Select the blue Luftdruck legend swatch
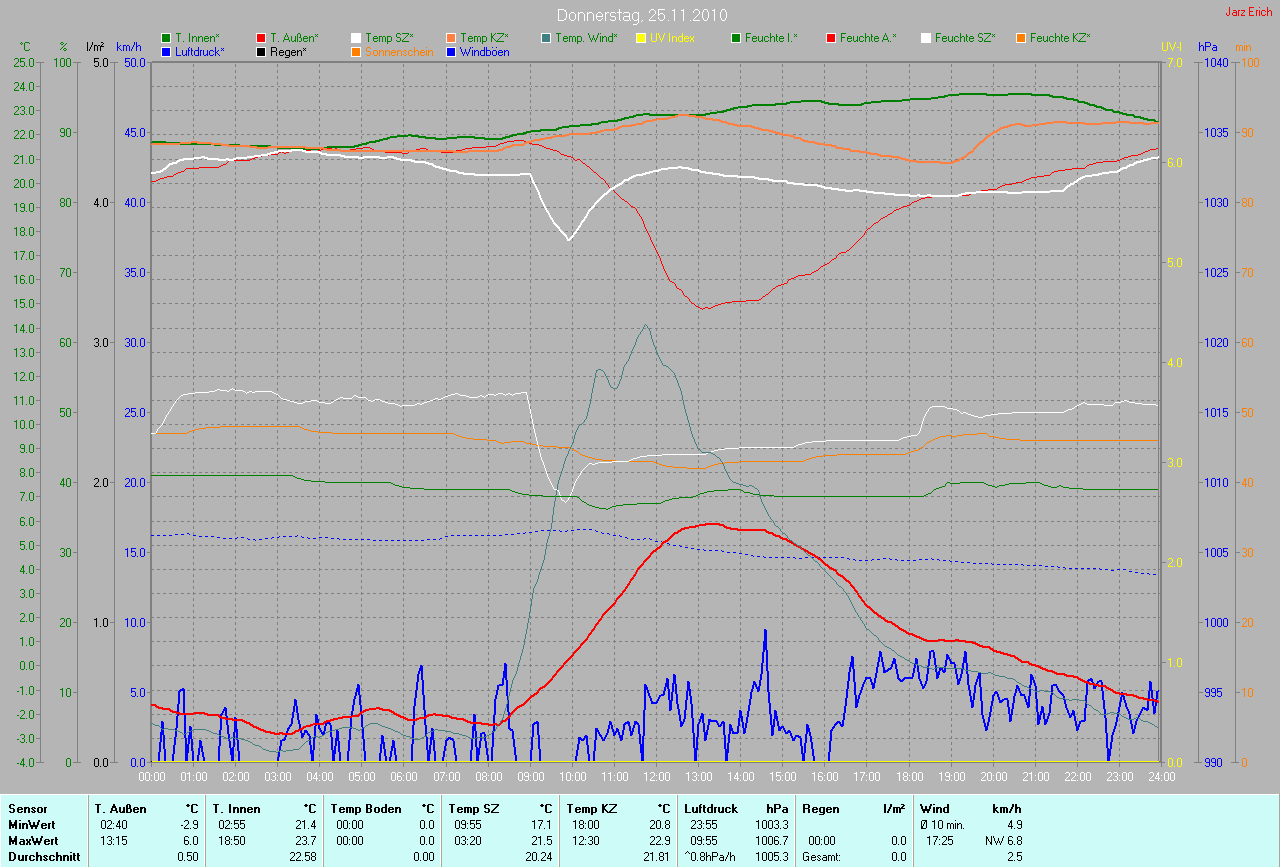The width and height of the screenshot is (1280, 867). (x=166, y=51)
